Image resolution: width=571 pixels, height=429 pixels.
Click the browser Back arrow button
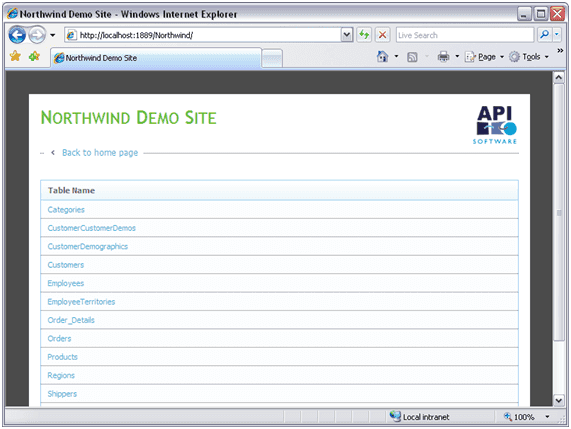pos(17,35)
